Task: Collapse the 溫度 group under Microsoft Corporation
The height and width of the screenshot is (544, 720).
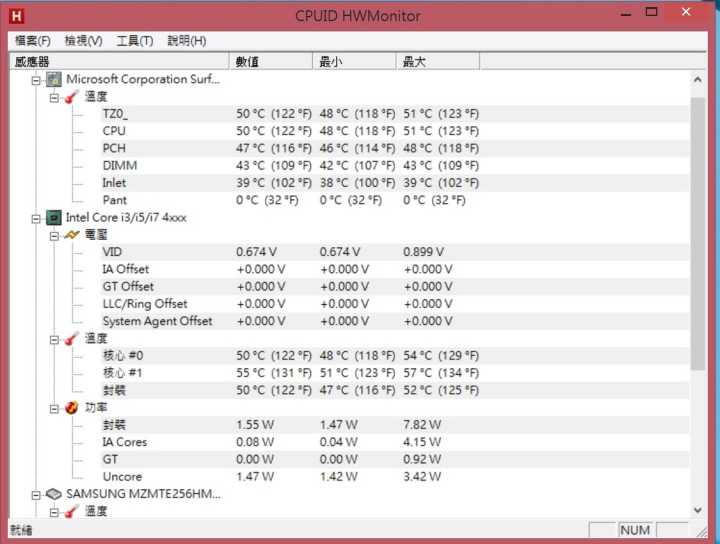Action: [x=54, y=98]
